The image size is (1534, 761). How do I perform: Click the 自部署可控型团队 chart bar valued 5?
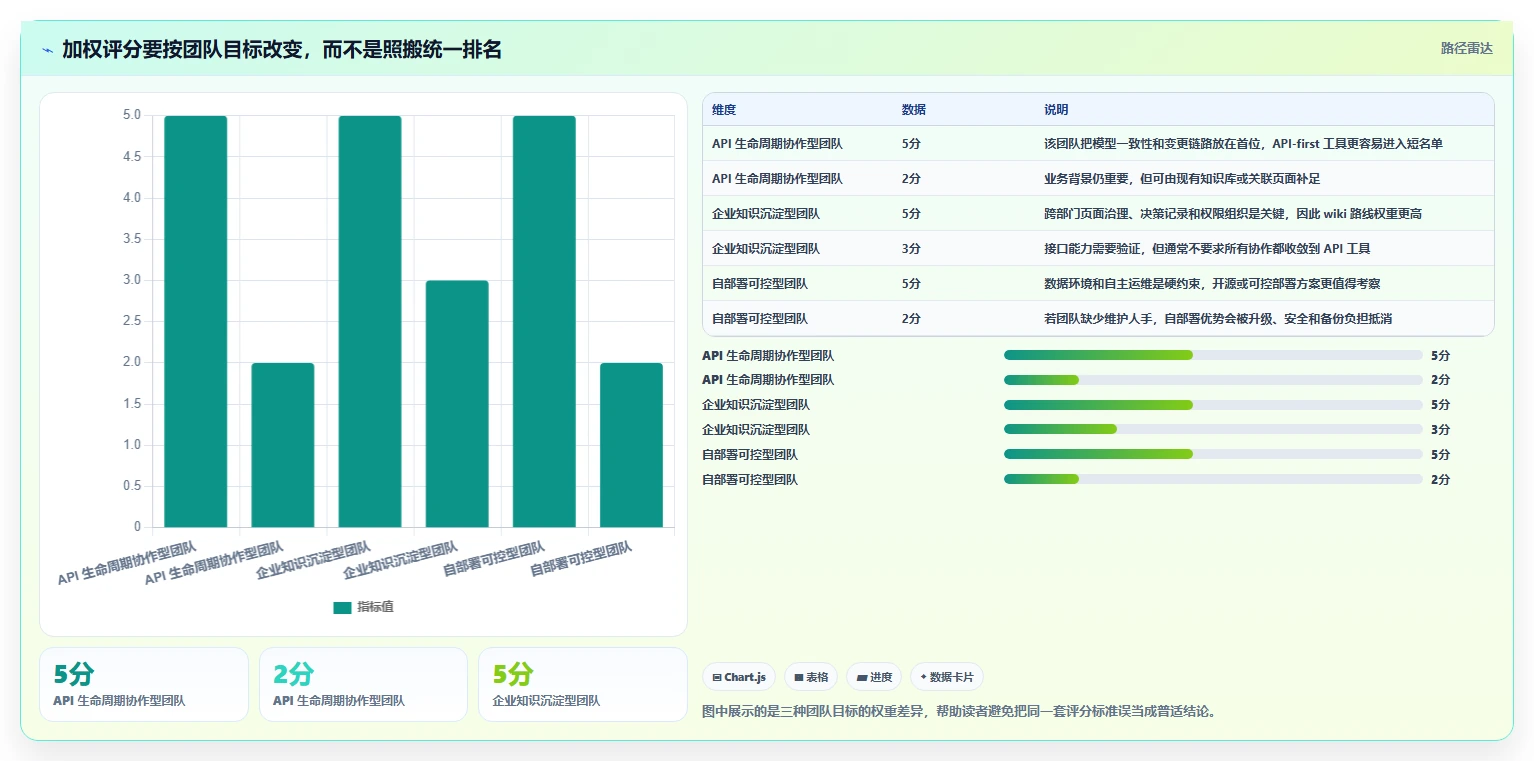click(544, 321)
